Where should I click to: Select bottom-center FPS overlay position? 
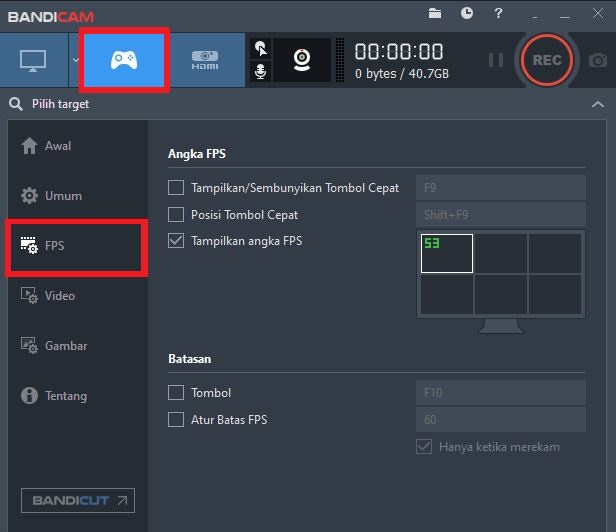pyautogui.click(x=501, y=294)
